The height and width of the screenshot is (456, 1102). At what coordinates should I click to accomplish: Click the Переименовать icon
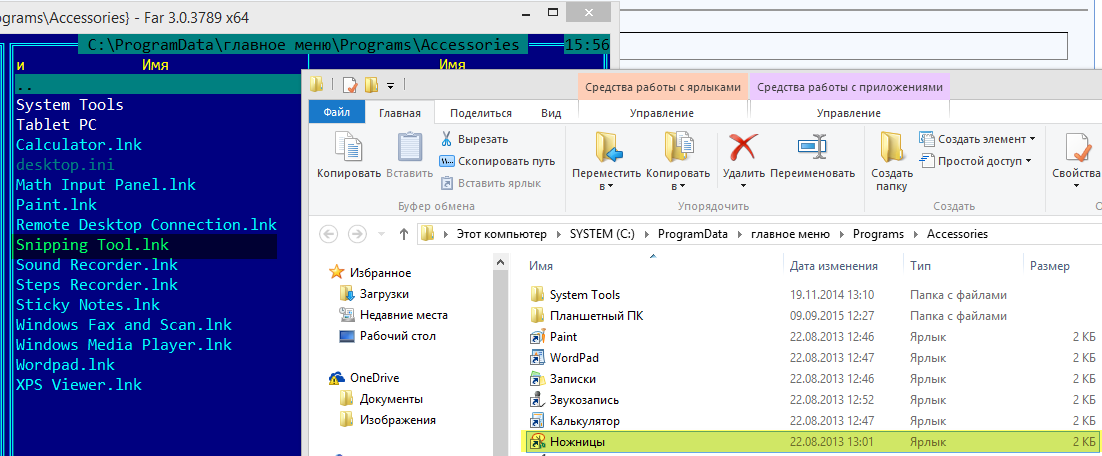click(x=813, y=146)
